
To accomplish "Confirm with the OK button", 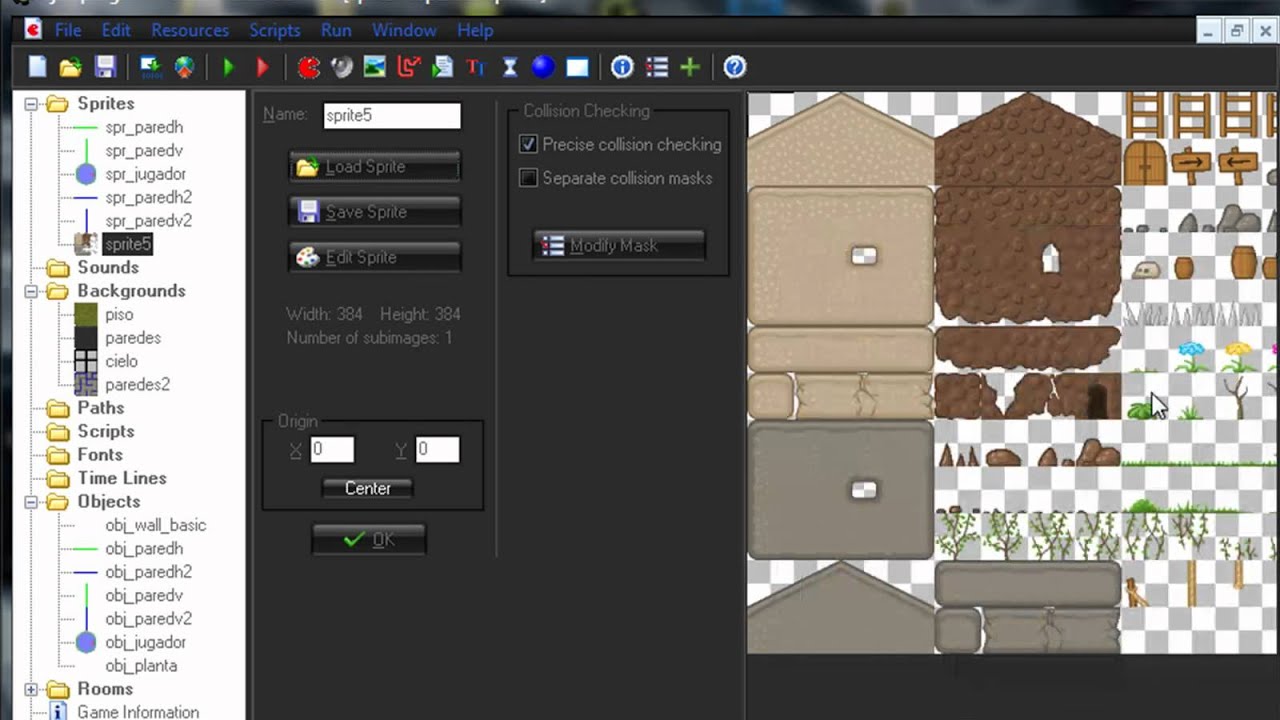I will (369, 540).
